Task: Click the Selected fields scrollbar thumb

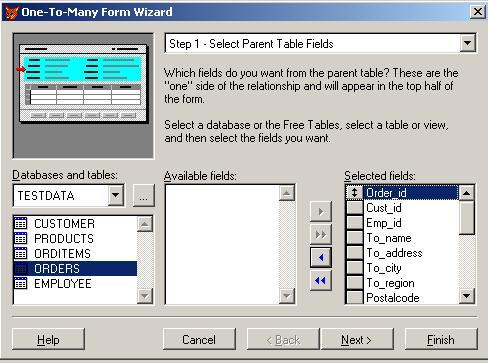Action: [x=466, y=218]
